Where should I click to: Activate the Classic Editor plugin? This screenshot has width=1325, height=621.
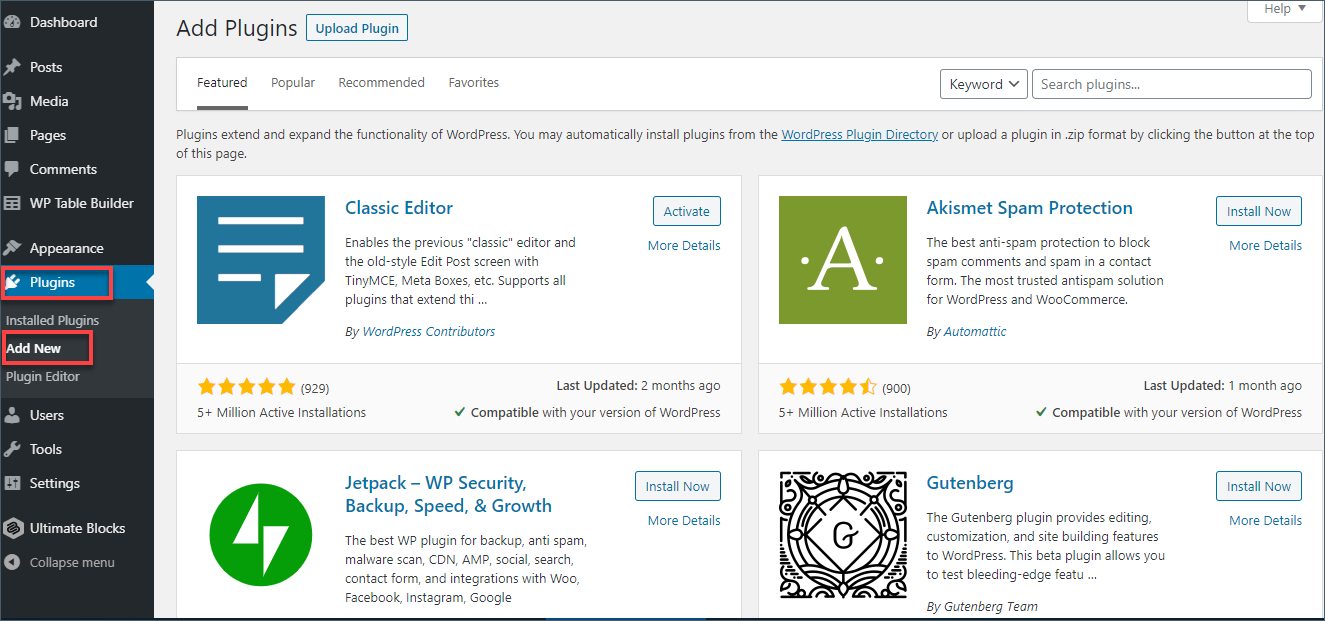point(686,211)
